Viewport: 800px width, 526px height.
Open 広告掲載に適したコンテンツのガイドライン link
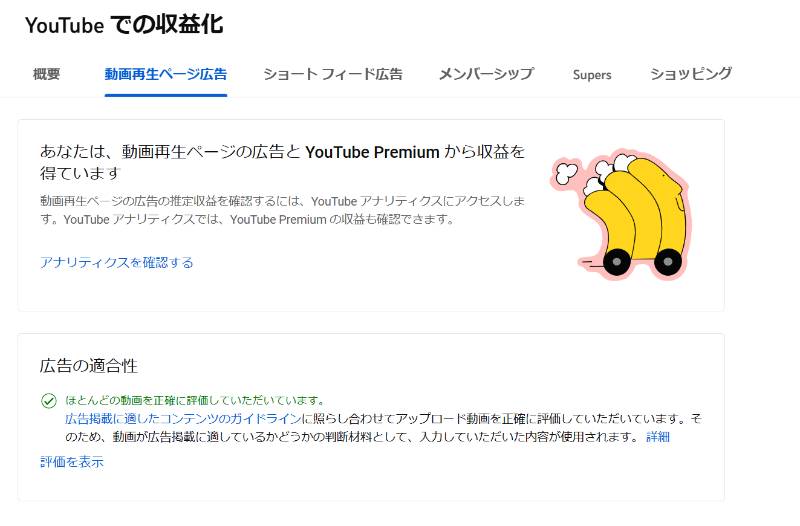(183, 419)
